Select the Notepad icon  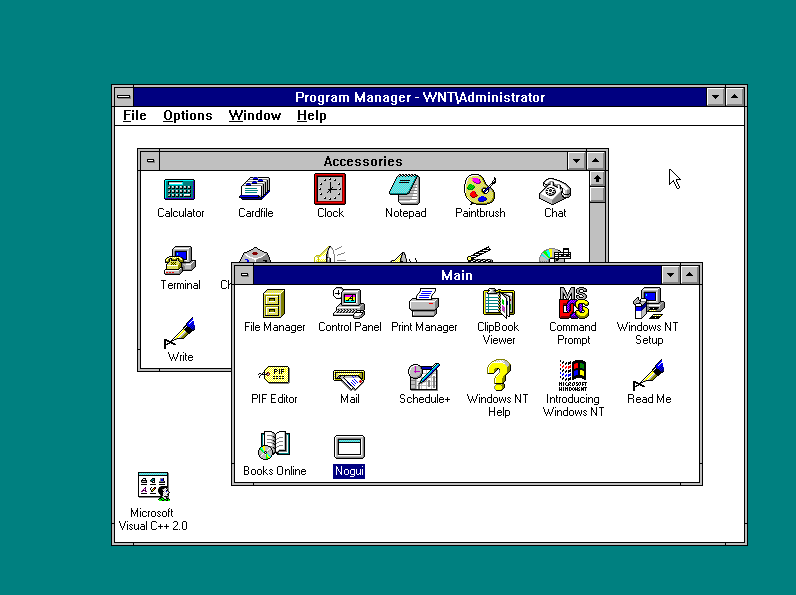[405, 189]
